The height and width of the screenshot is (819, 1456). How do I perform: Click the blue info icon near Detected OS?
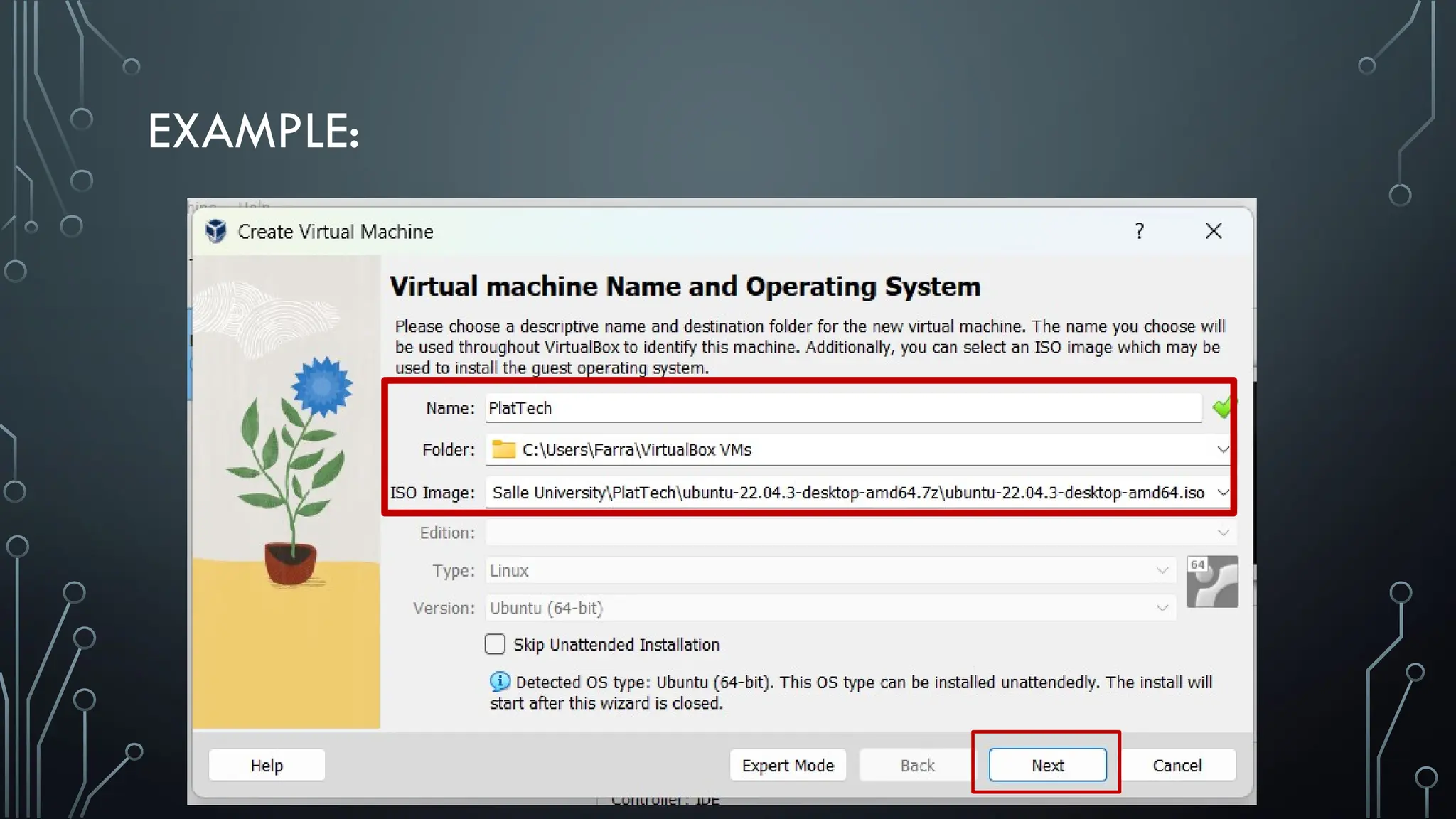500,681
